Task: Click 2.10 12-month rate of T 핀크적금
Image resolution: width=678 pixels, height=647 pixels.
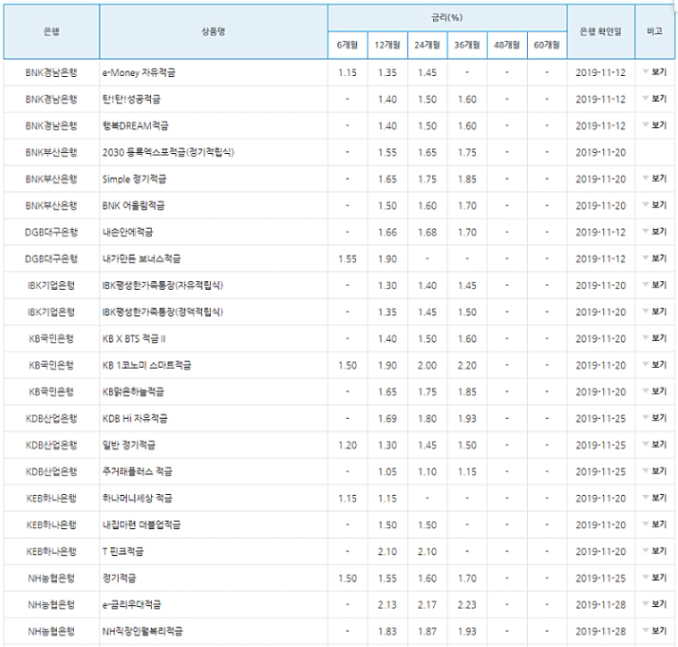Action: [387, 551]
